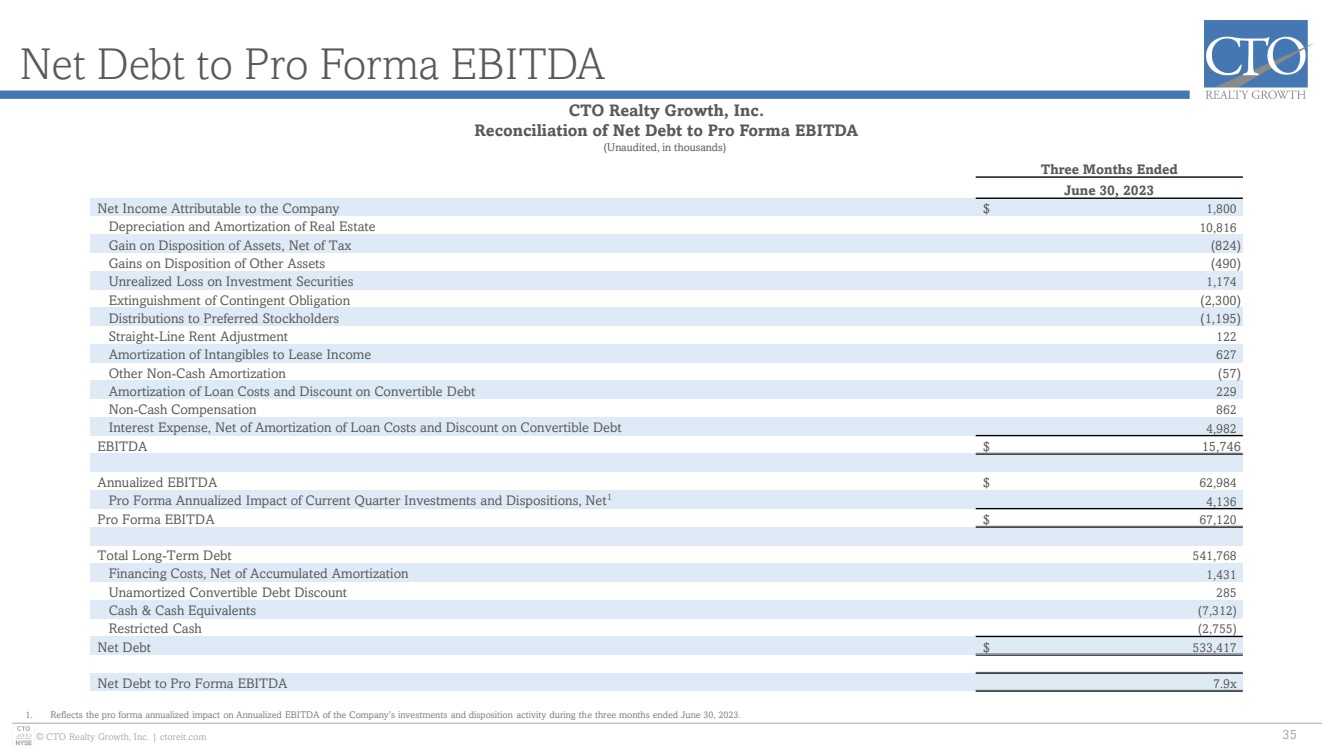
Task: Click the value 10,816
Action: 1217,227
